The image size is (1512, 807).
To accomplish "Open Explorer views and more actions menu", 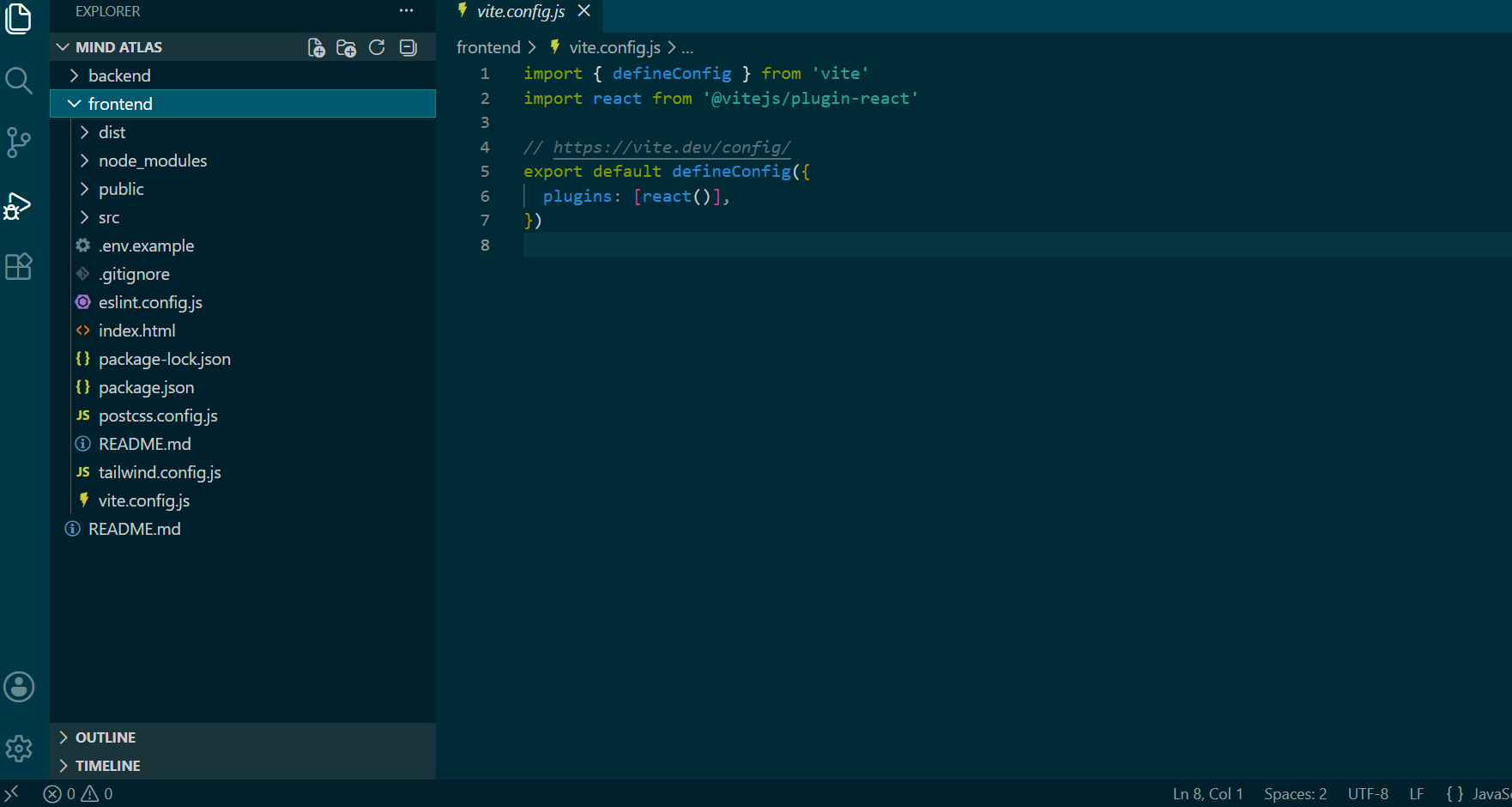I will (407, 11).
